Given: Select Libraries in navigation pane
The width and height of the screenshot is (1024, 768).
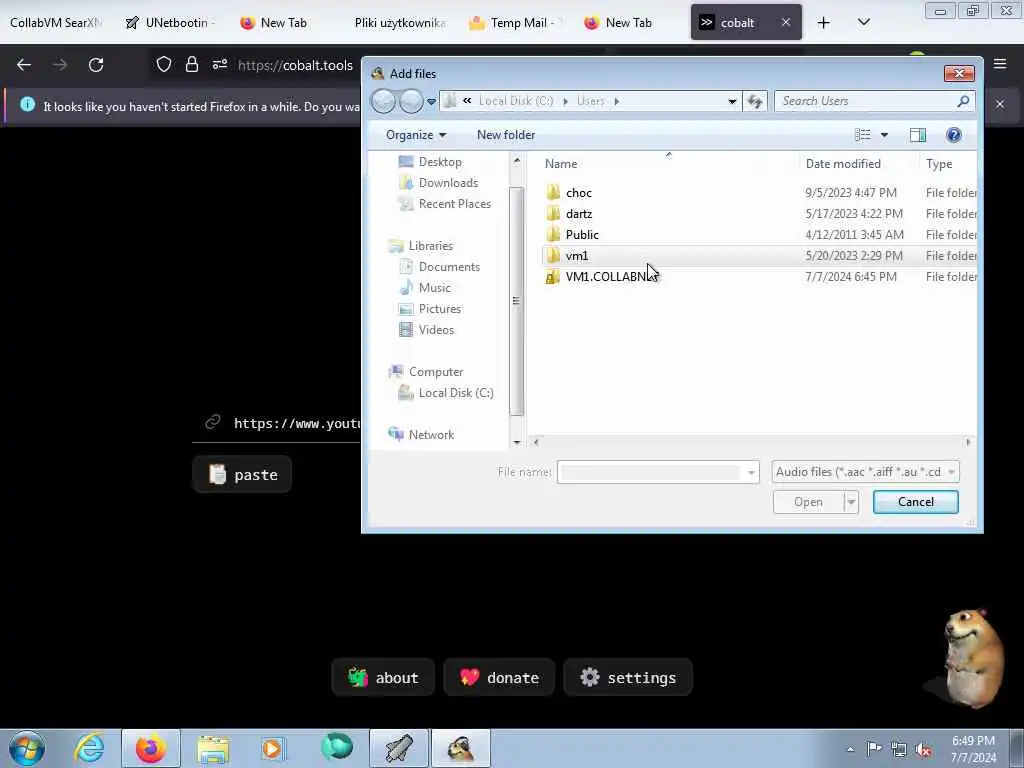Looking at the screenshot, I should click(x=430, y=246).
